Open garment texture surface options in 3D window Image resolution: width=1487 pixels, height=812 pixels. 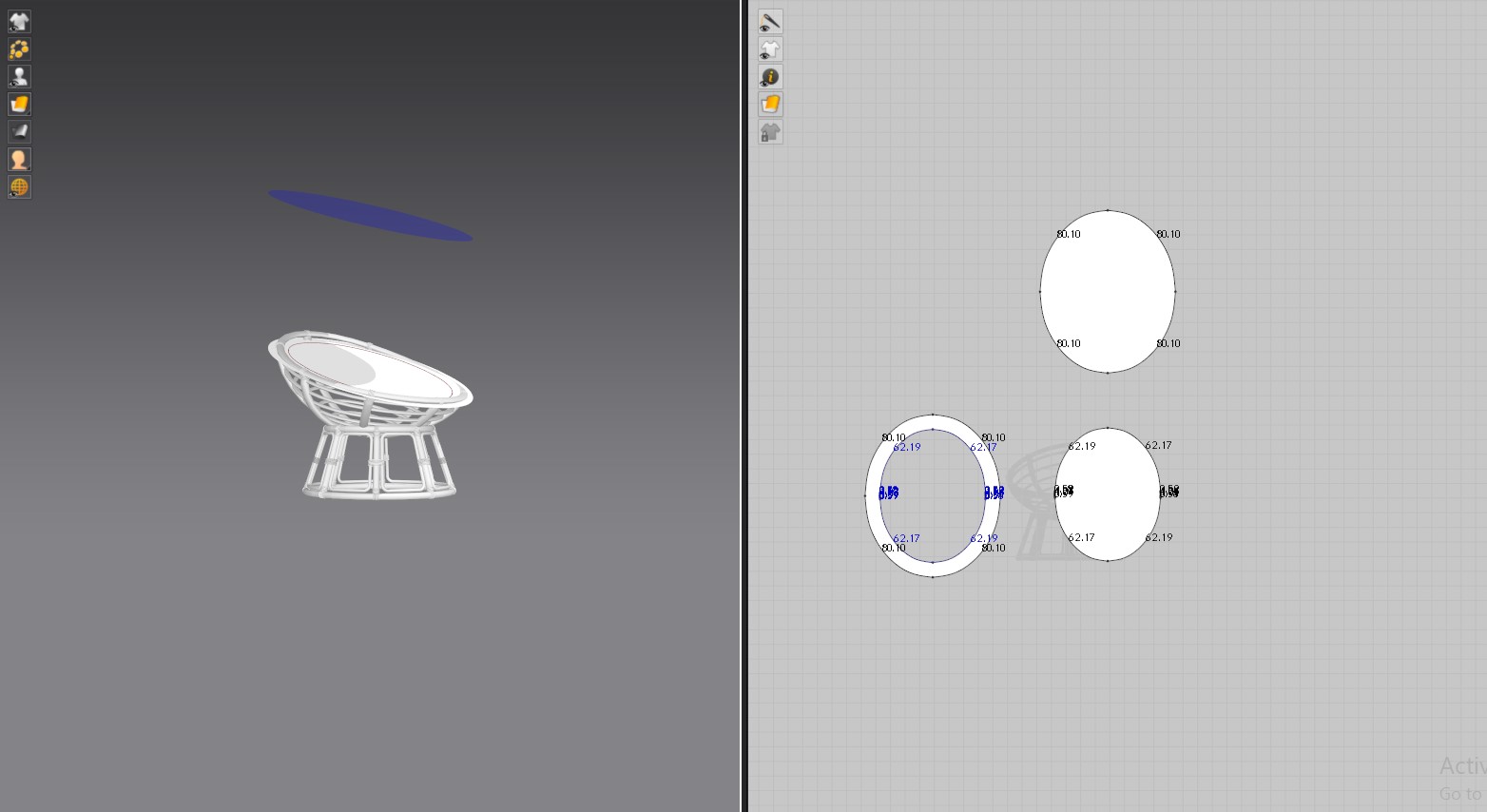coord(19,104)
